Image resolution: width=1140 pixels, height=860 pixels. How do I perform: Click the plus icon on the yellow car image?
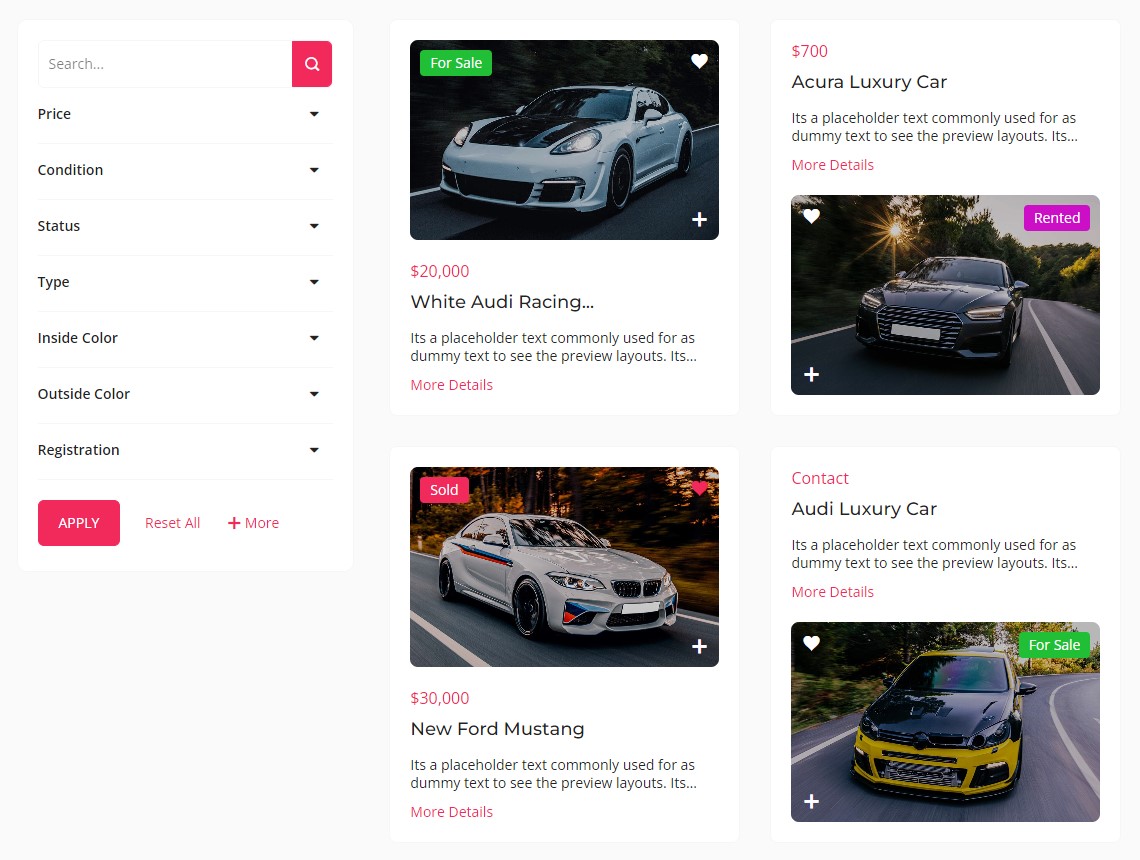[810, 801]
